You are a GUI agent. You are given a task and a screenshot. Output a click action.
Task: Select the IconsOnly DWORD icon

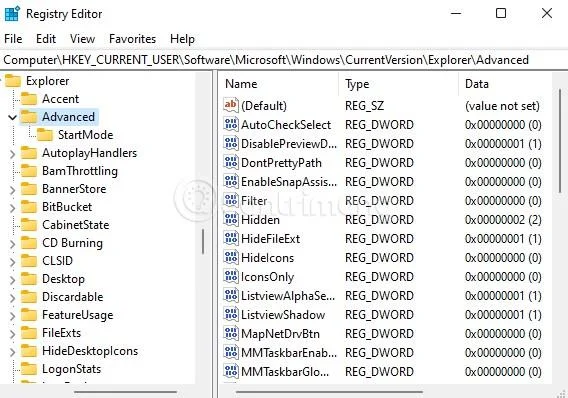[x=231, y=276]
